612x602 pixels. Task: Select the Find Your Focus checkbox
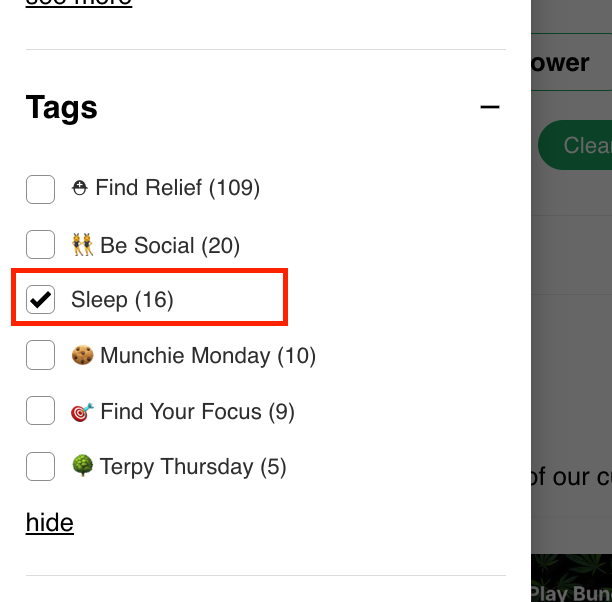[x=40, y=411]
